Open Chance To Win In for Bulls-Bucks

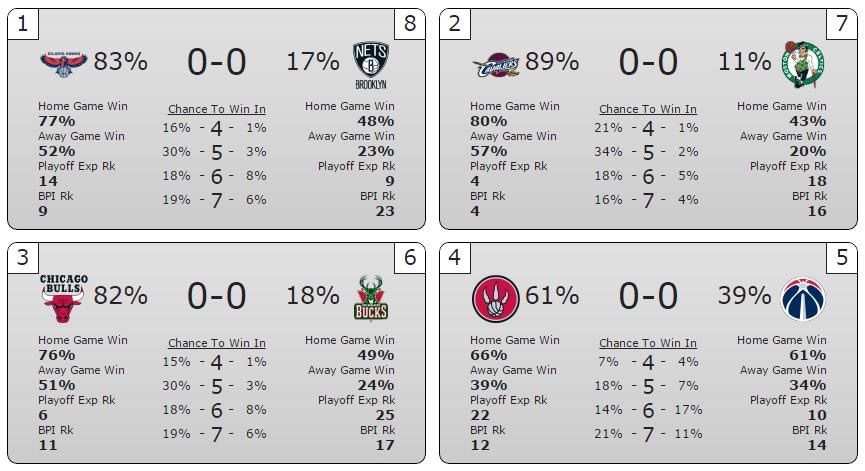217,343
